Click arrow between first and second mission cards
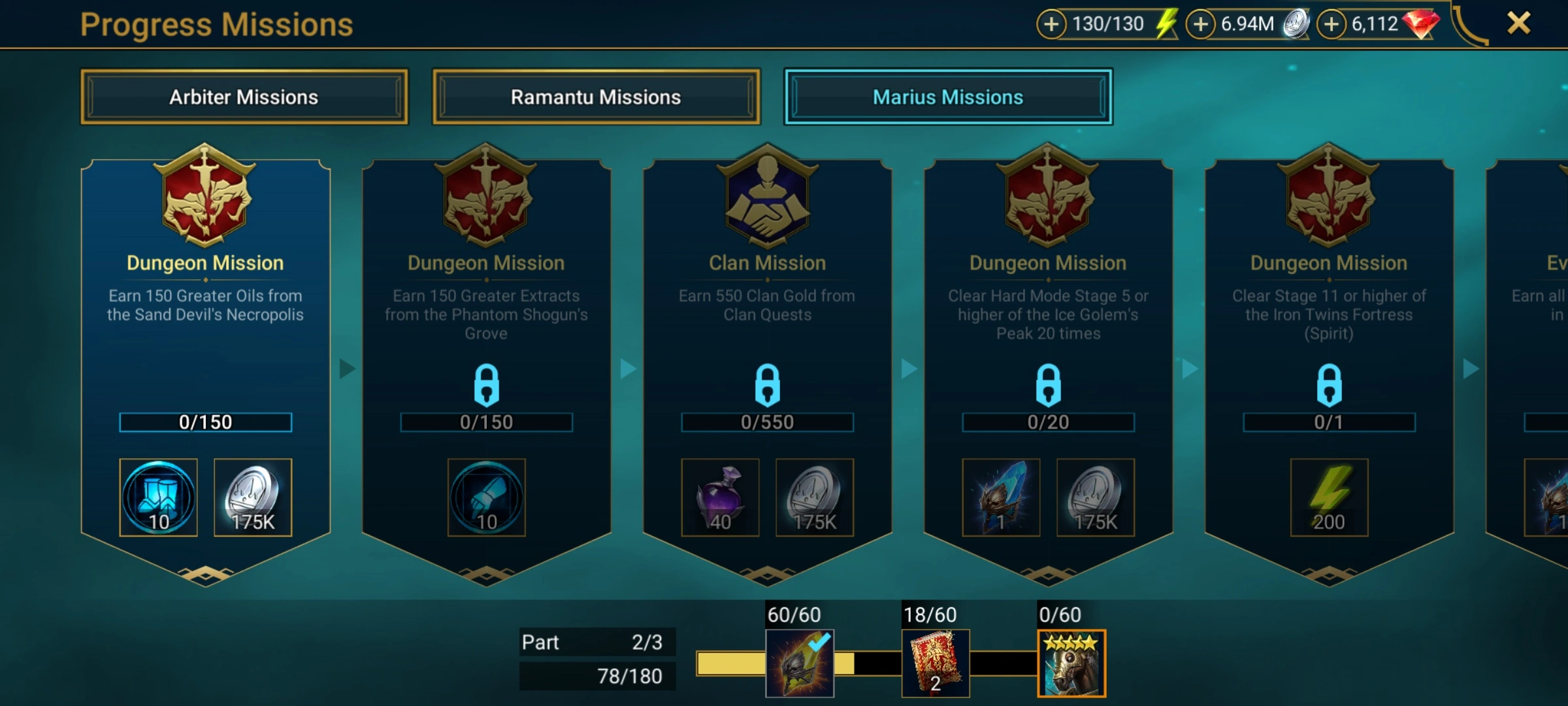This screenshot has width=1568, height=706. [347, 369]
